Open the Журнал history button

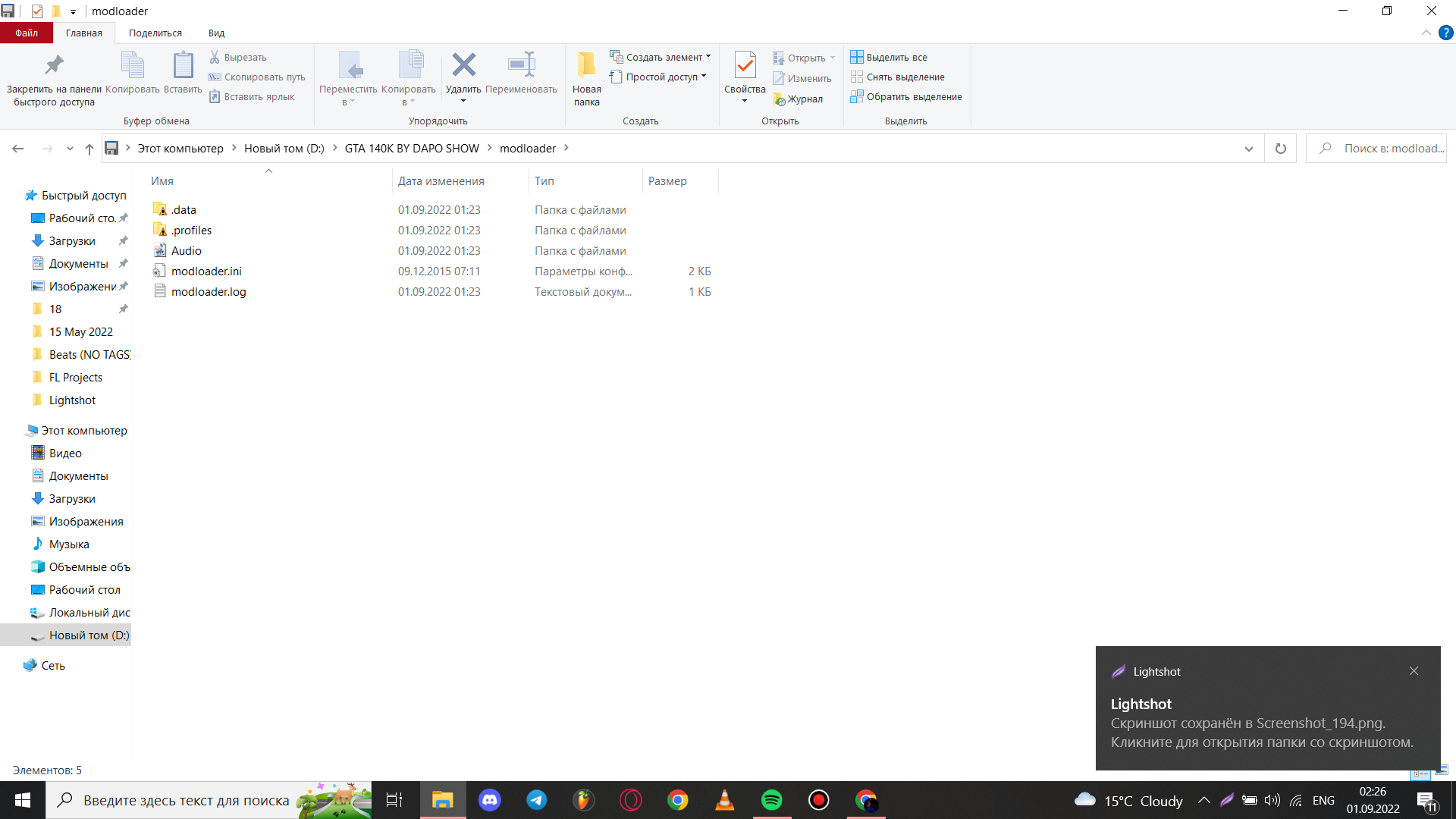click(x=798, y=99)
